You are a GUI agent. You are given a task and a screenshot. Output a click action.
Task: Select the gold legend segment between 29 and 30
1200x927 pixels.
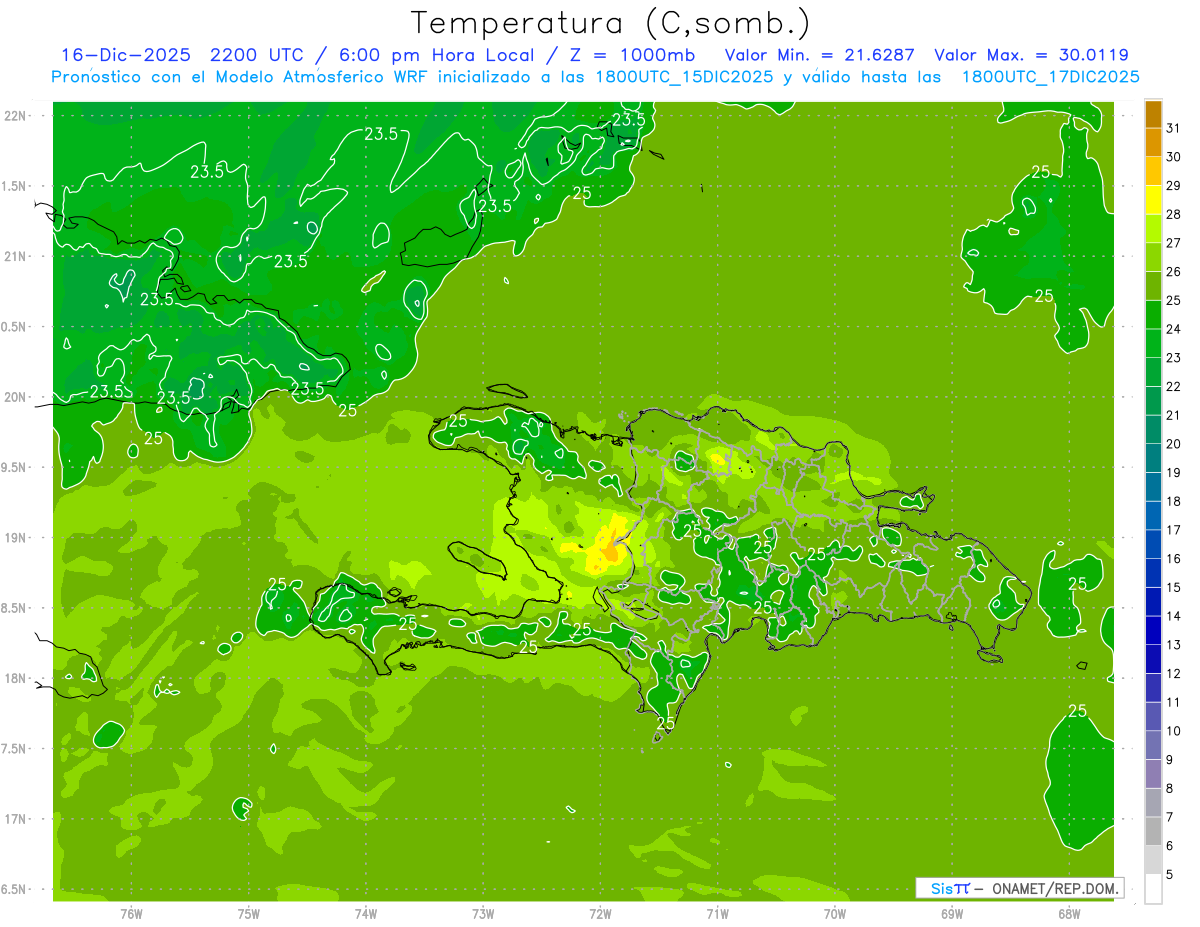point(1153,172)
